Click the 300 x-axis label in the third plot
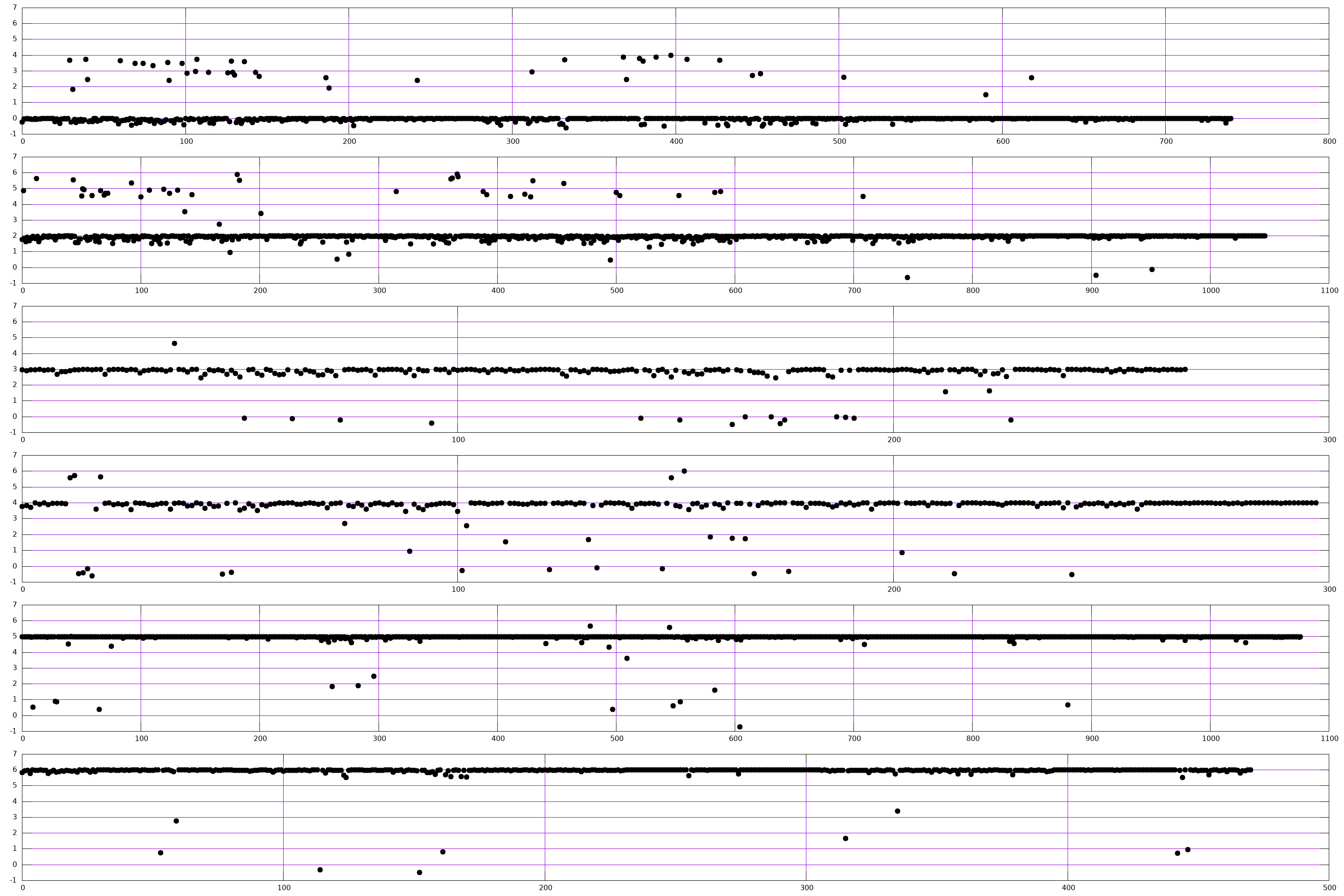The width and height of the screenshot is (1344, 896). coord(1329,439)
